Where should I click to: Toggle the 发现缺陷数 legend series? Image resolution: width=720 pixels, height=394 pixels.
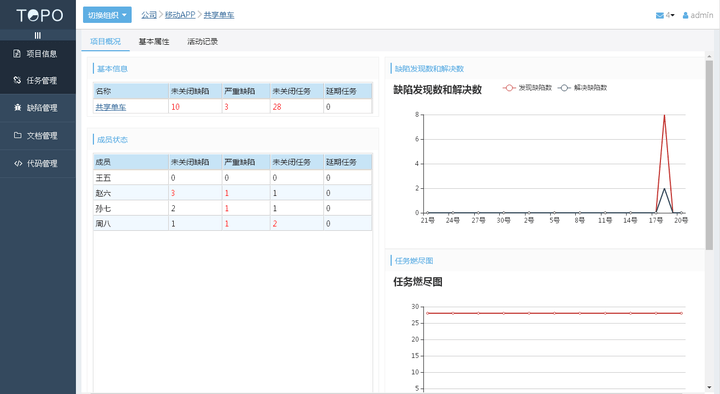(x=527, y=87)
